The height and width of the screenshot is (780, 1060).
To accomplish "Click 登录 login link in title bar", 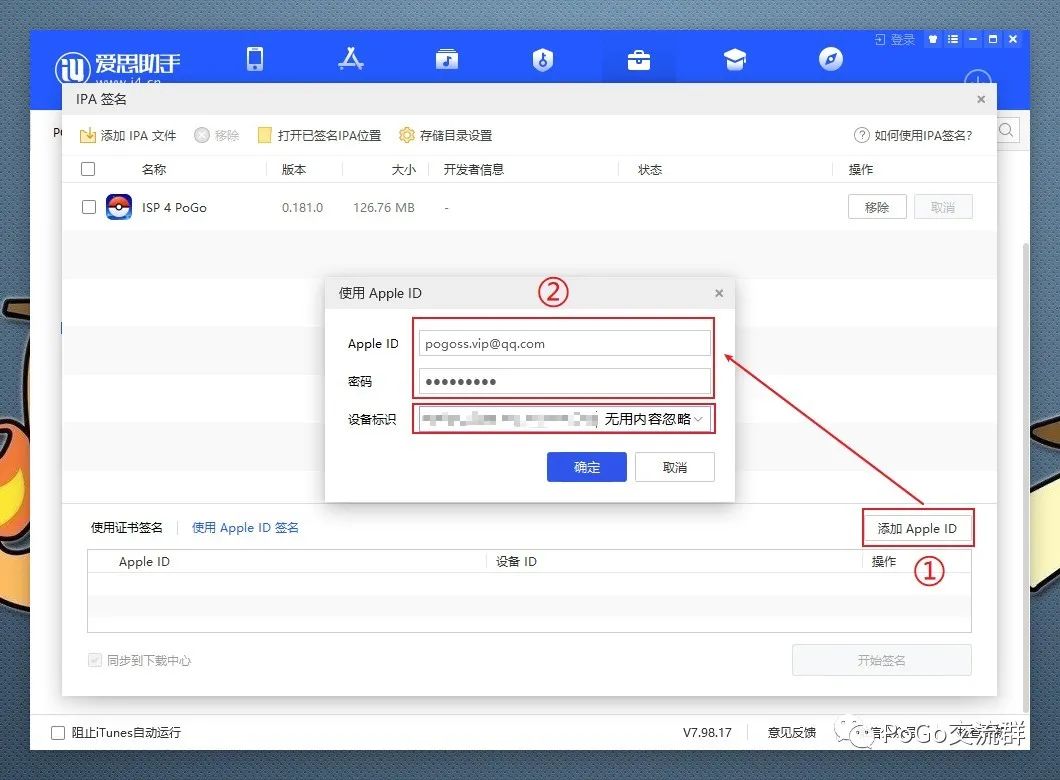I will (x=894, y=39).
